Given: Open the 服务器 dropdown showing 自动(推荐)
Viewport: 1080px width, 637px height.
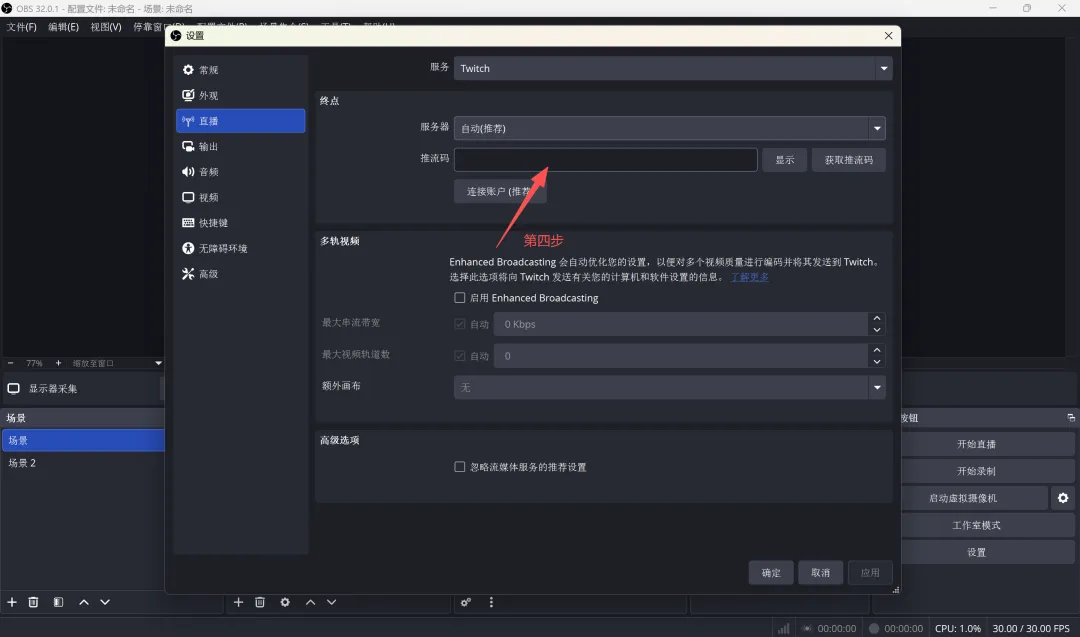Looking at the screenshot, I should tap(669, 128).
